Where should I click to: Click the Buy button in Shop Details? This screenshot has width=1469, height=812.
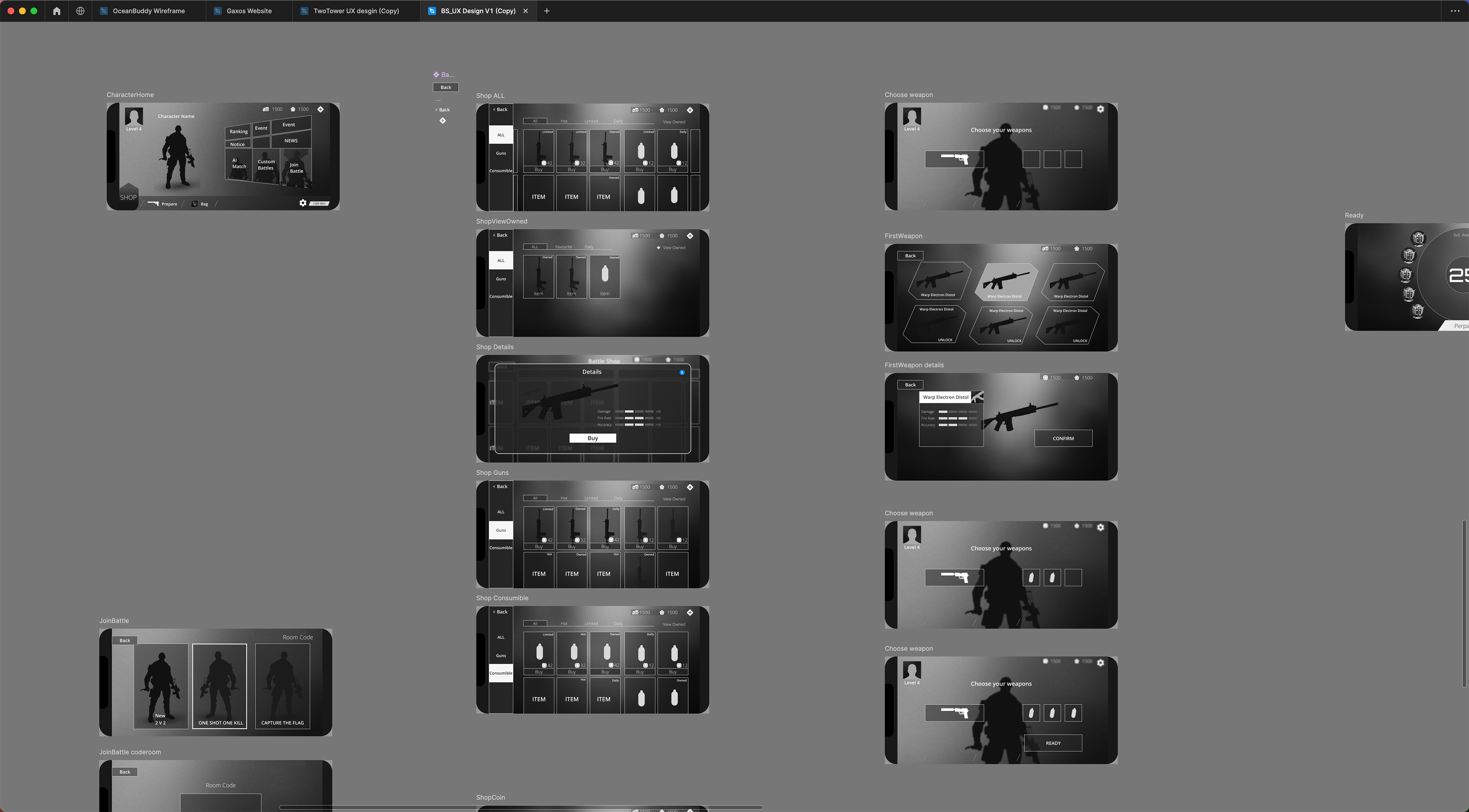[x=593, y=438]
